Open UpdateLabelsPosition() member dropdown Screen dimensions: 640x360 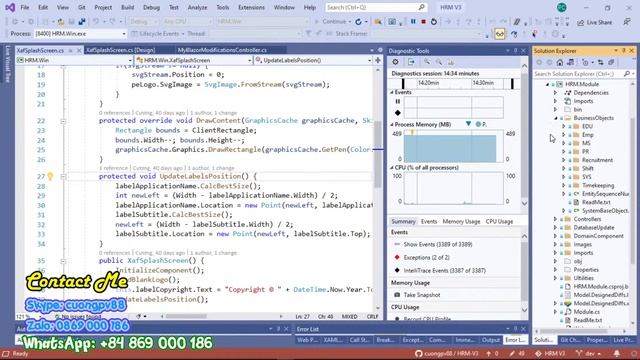coord(313,60)
